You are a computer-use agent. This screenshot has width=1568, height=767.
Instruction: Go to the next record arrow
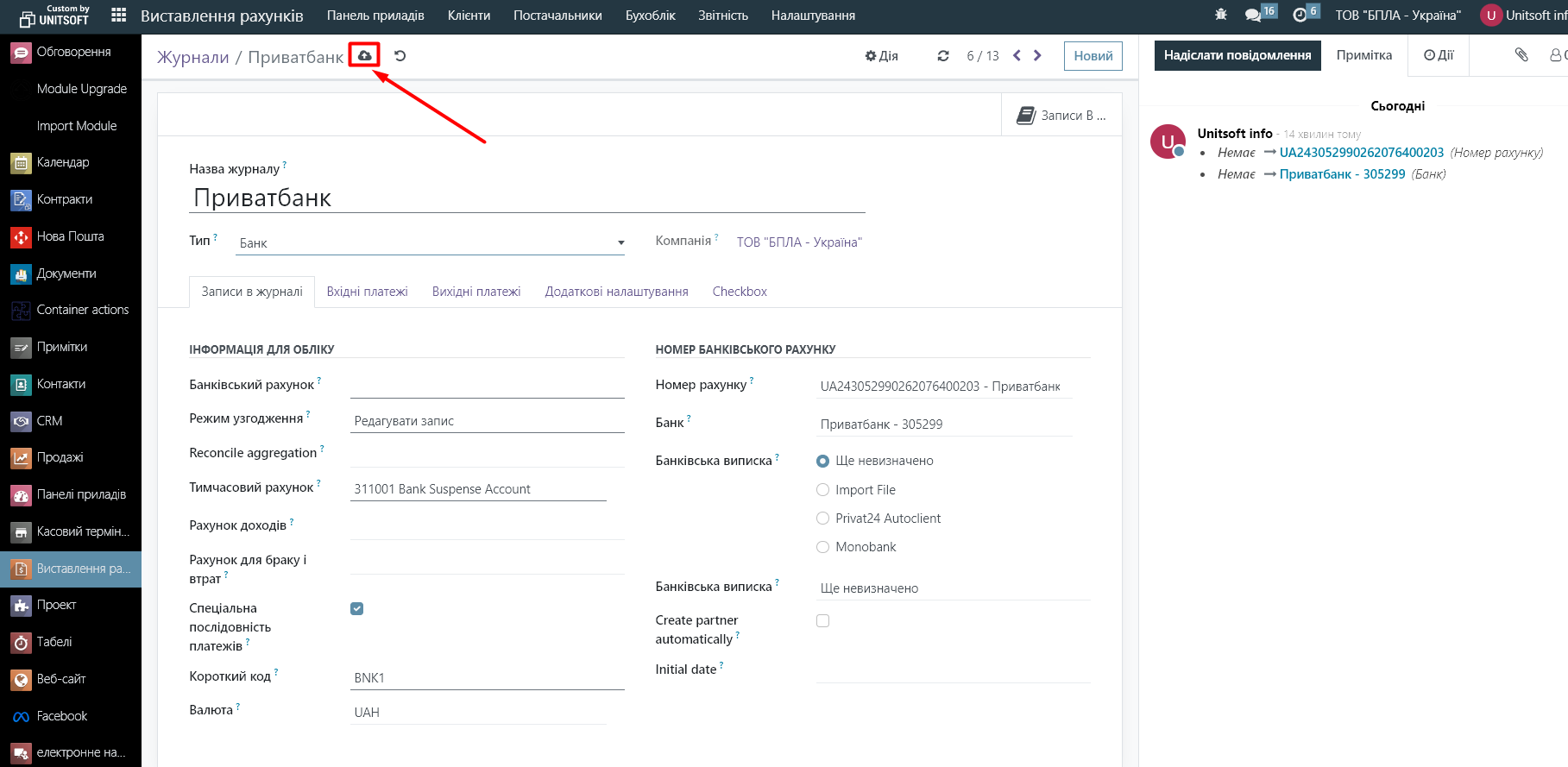point(1037,56)
